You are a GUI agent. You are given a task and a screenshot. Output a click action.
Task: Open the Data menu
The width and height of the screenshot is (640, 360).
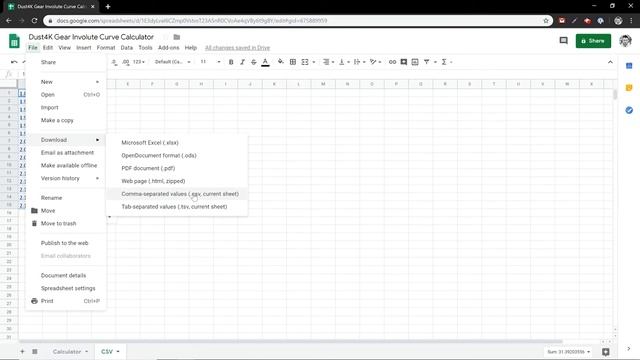(x=127, y=48)
